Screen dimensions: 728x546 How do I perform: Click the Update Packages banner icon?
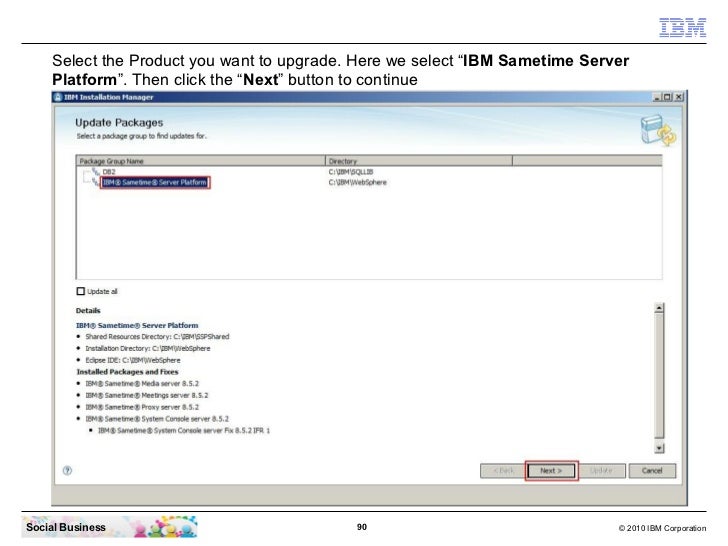[658, 131]
